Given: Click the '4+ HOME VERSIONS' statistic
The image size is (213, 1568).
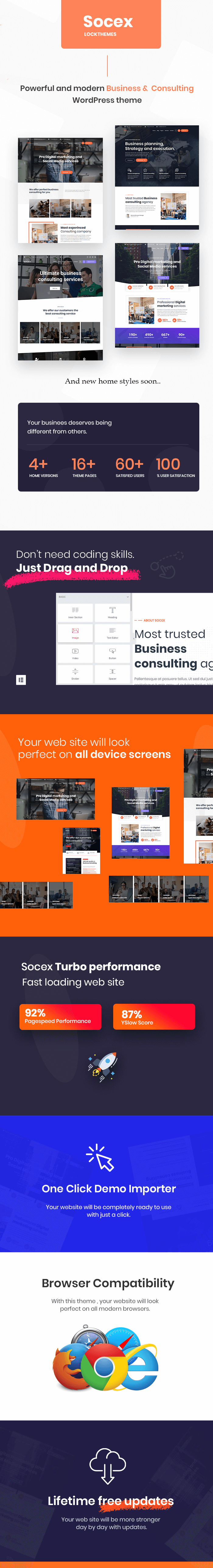Looking at the screenshot, I should pos(43,467).
